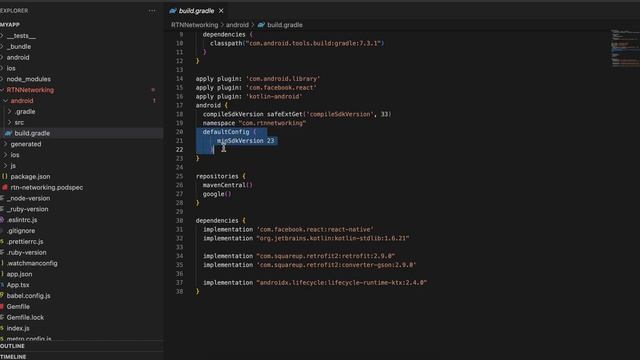Viewport: 640px width, 360px height.
Task: Open App.tsx file
Action: tap(18, 285)
